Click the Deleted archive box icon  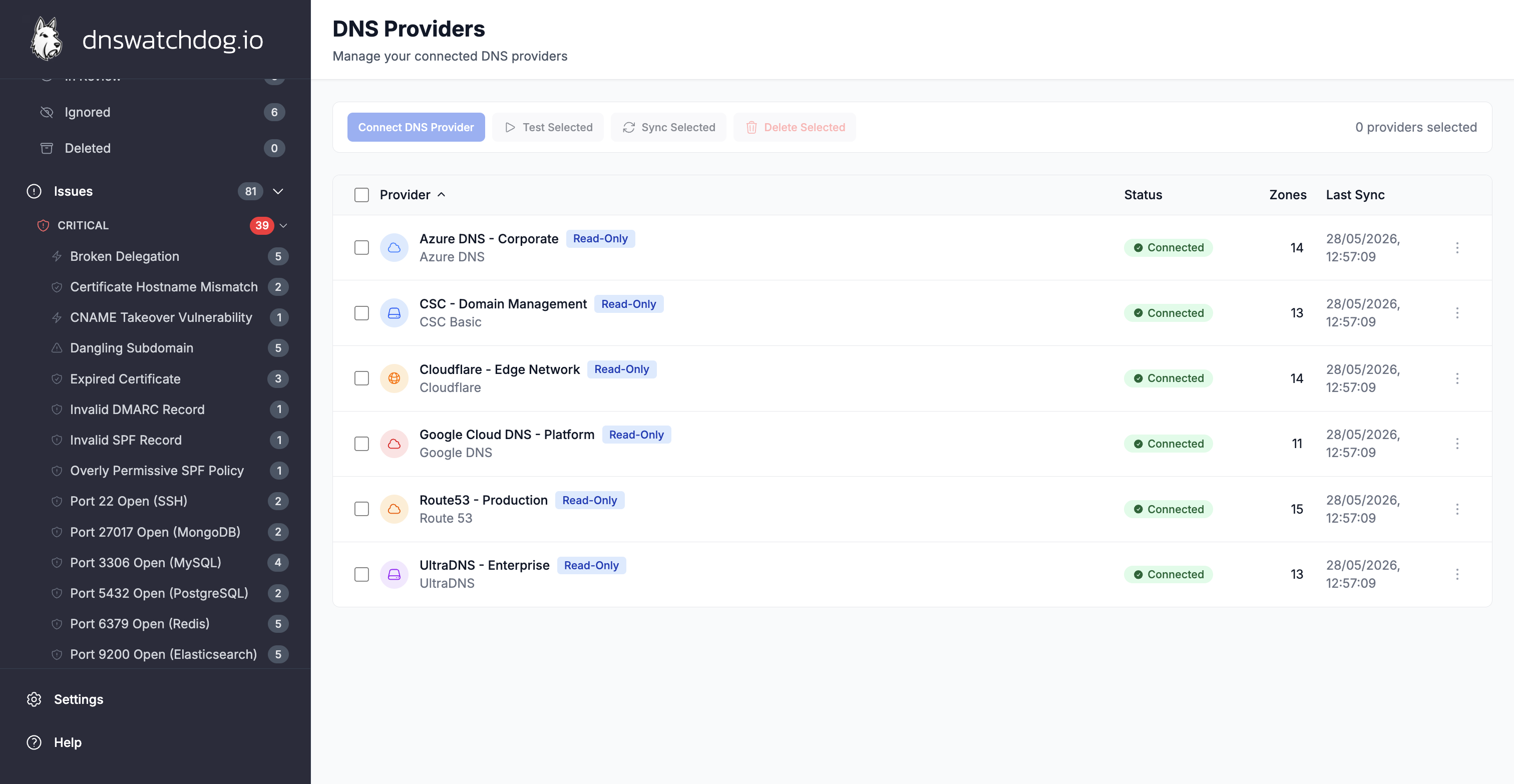click(x=47, y=148)
